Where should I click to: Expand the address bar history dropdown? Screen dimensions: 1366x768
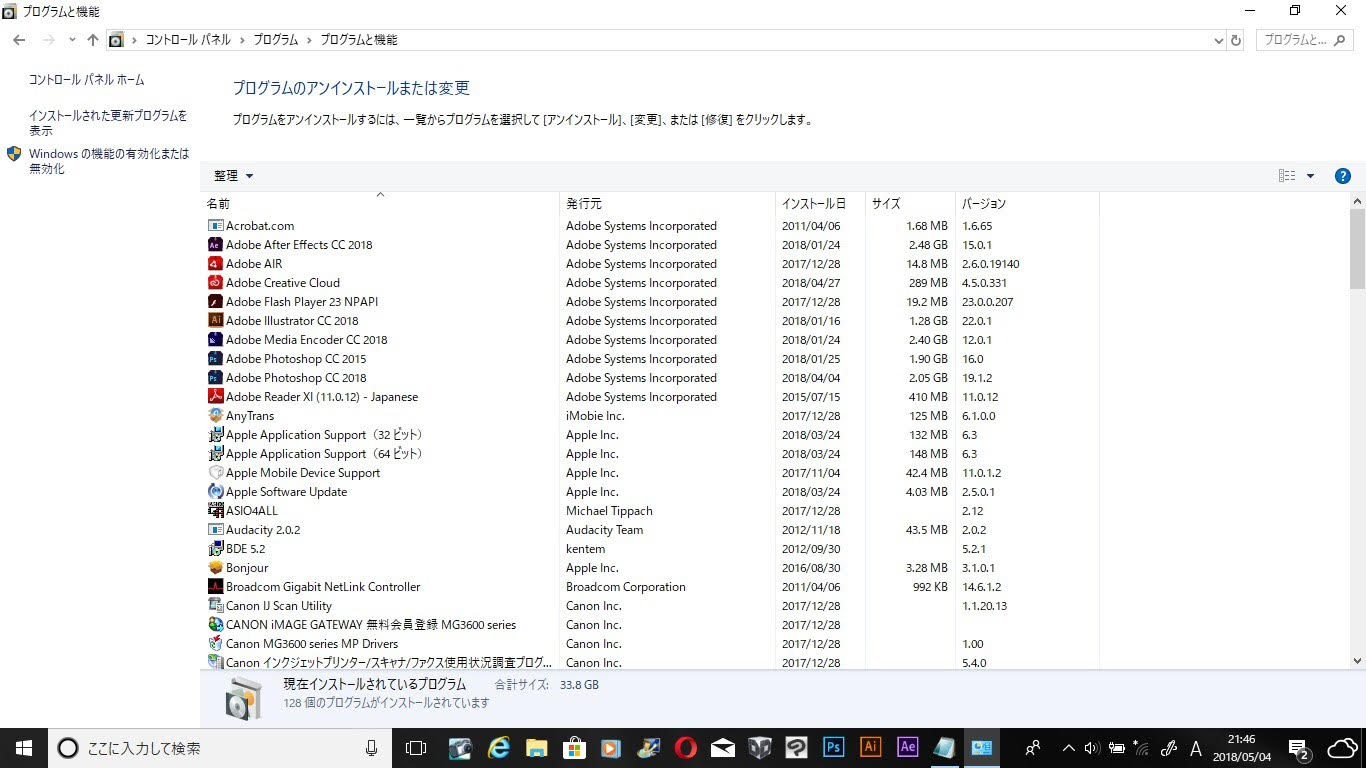tap(1218, 40)
